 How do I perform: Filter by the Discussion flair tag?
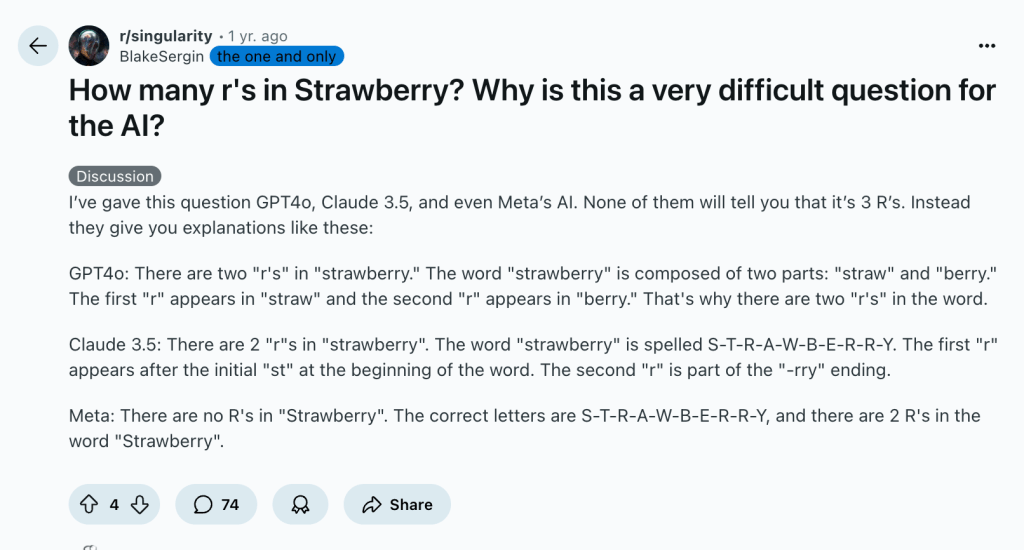tap(115, 176)
